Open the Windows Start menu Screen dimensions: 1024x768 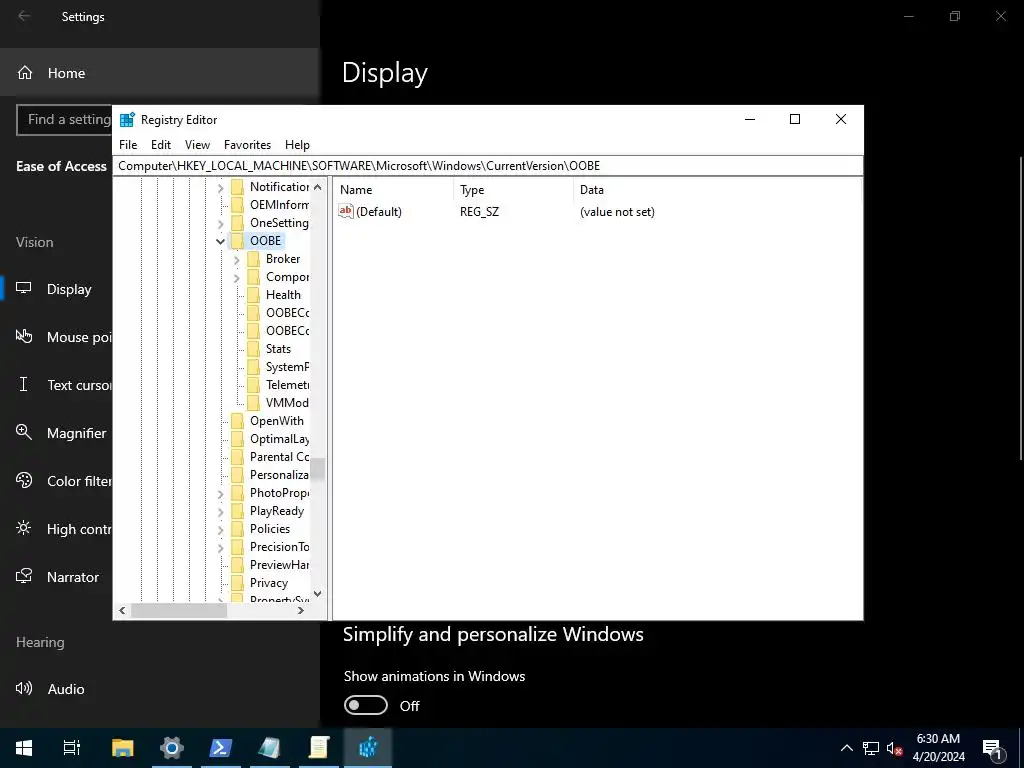pyautogui.click(x=24, y=748)
